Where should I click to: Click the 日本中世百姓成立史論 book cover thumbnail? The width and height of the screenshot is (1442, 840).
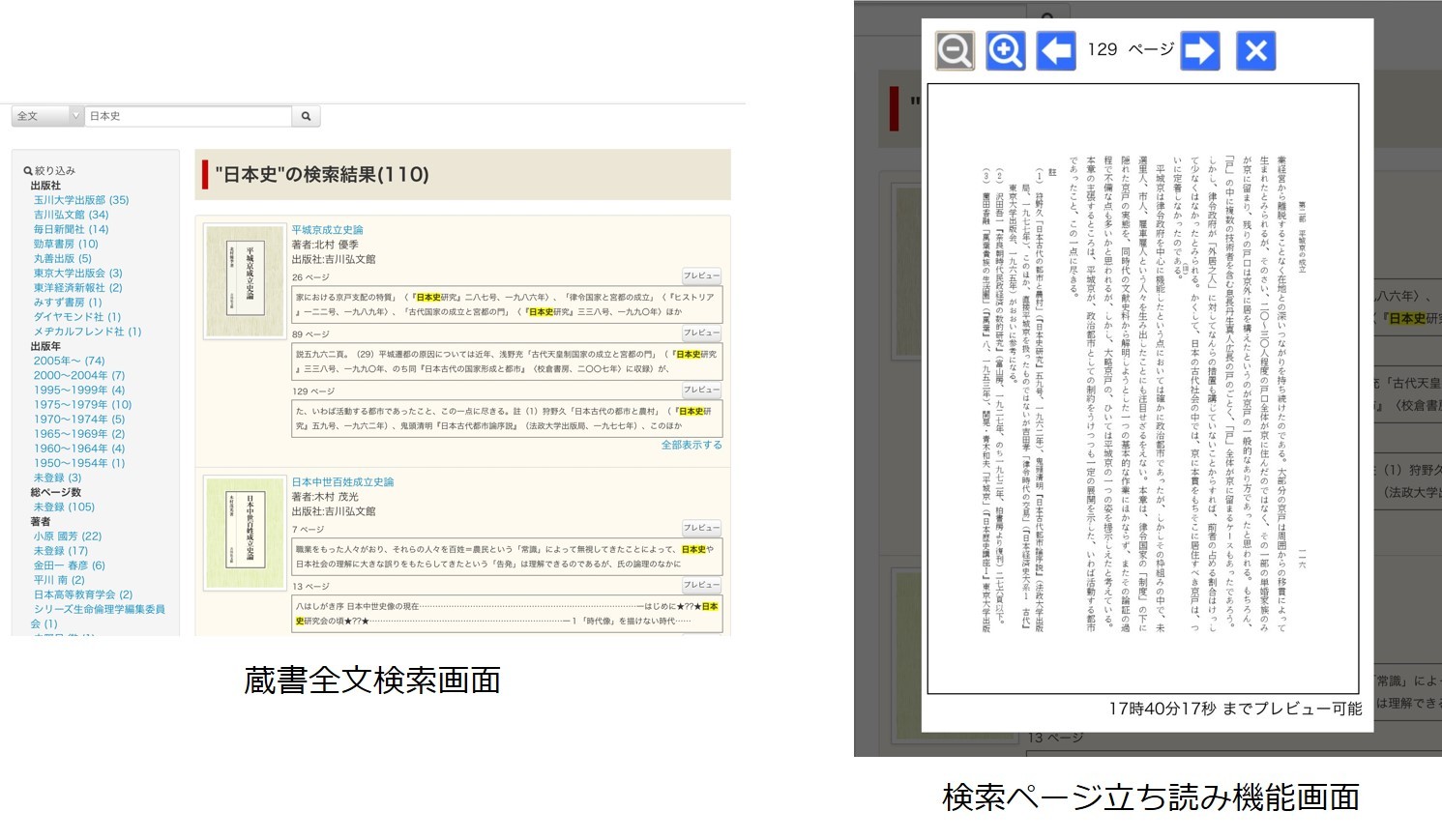245,533
